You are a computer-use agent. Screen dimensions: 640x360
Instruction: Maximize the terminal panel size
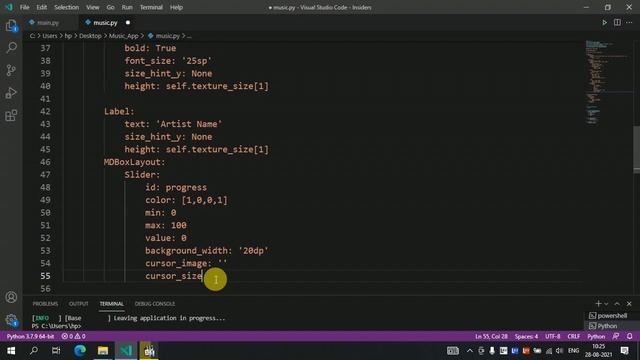pos(617,304)
